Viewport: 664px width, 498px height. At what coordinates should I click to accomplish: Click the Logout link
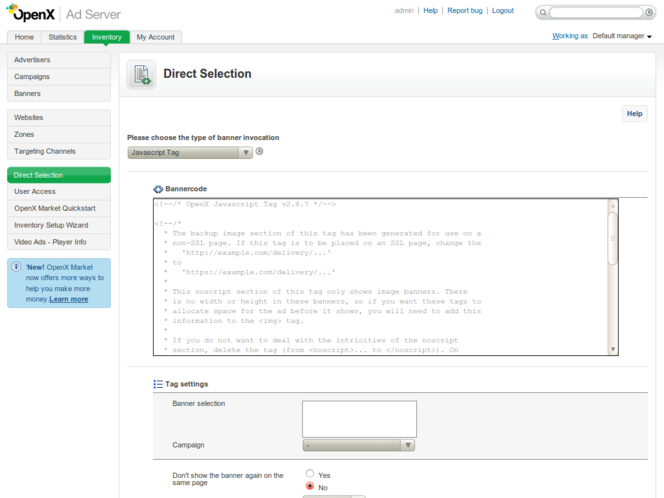[x=502, y=11]
